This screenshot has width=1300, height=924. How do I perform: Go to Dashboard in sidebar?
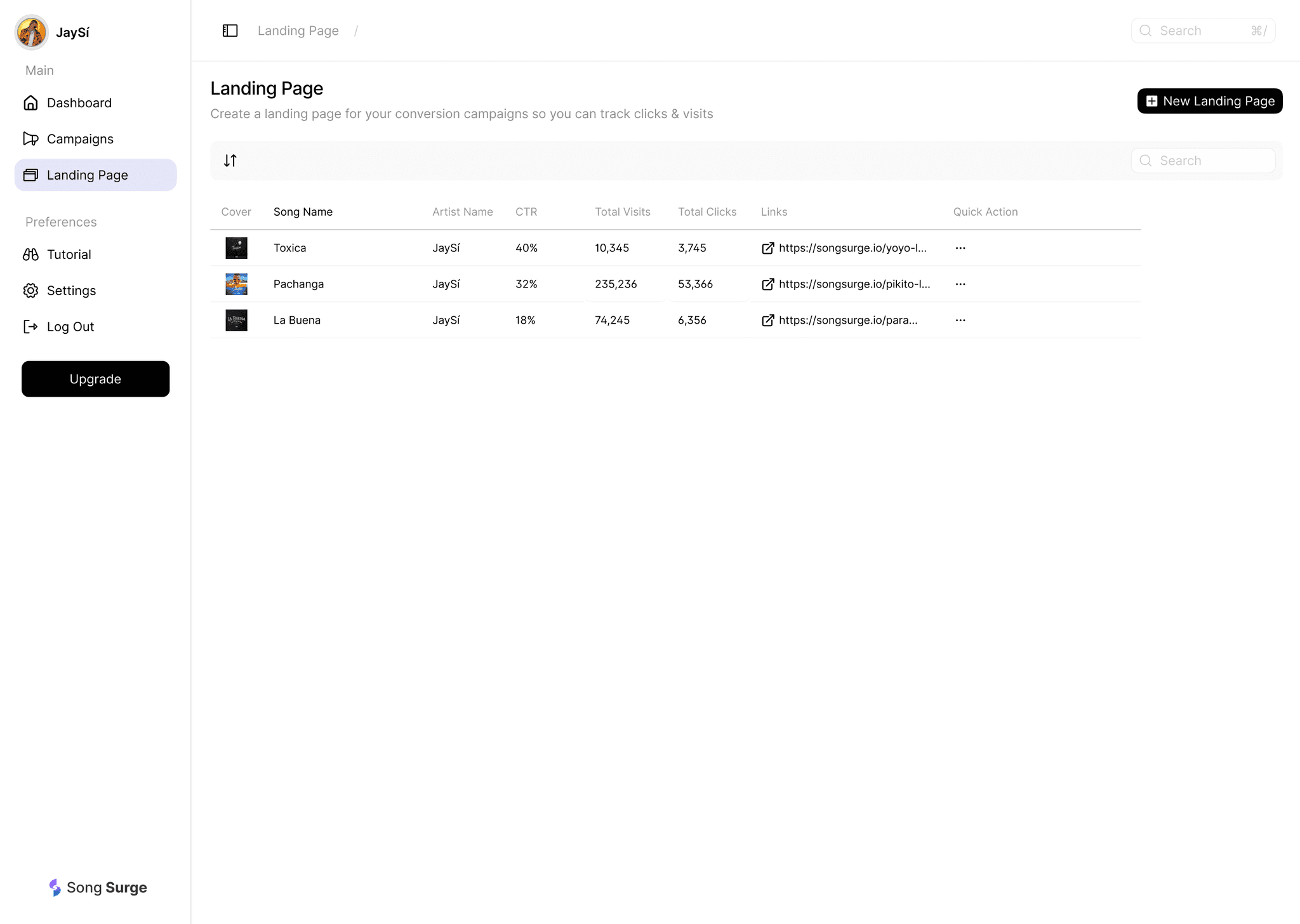click(95, 103)
